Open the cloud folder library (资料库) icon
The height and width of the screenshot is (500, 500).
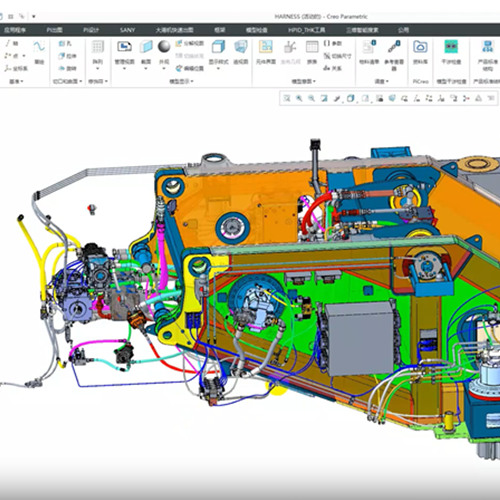[x=420, y=47]
